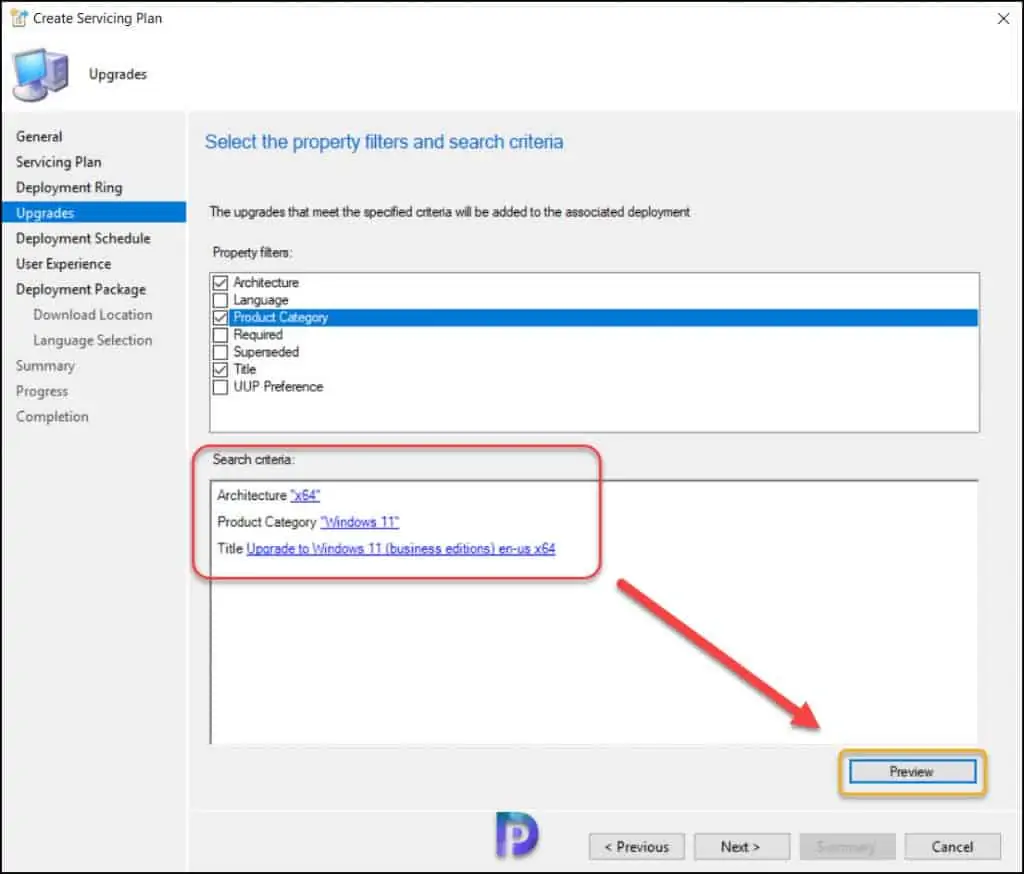This screenshot has height=874, width=1024.
Task: Select Deployment Ring step
Action: 69,187
